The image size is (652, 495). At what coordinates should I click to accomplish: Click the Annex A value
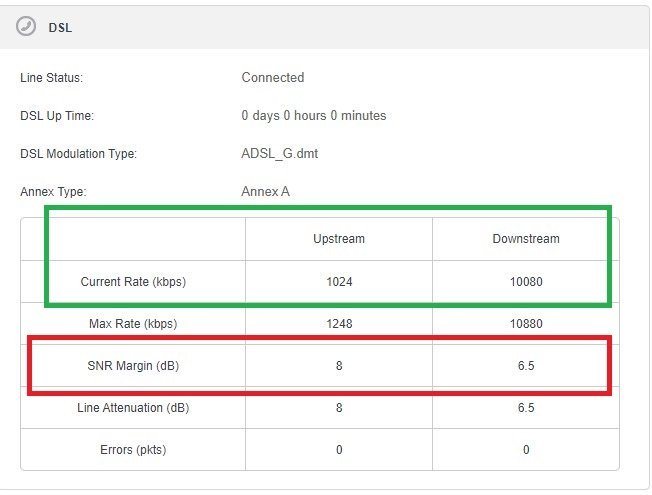coord(265,191)
